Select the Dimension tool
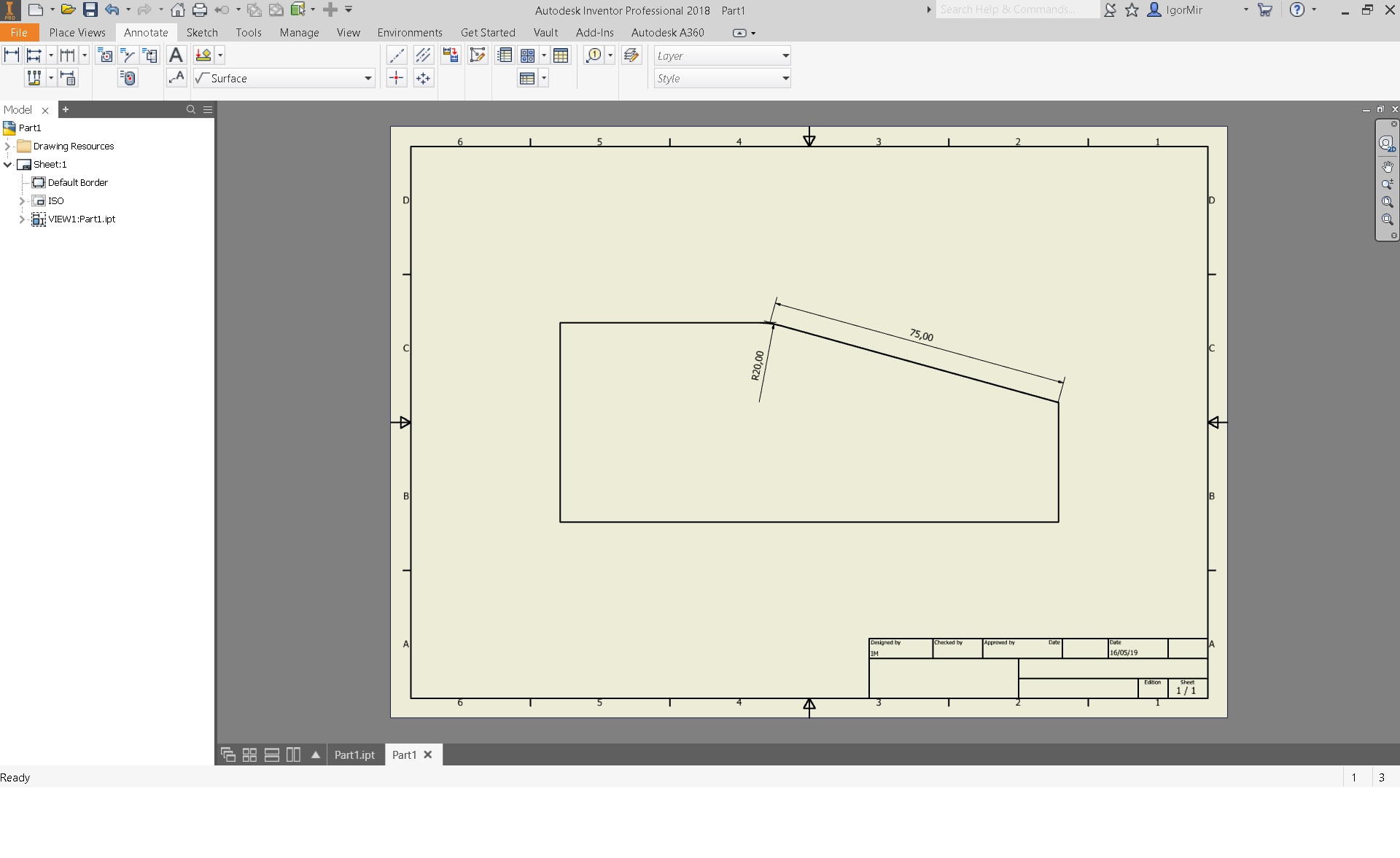Image resolution: width=1400 pixels, height=858 pixels. pos(12,55)
